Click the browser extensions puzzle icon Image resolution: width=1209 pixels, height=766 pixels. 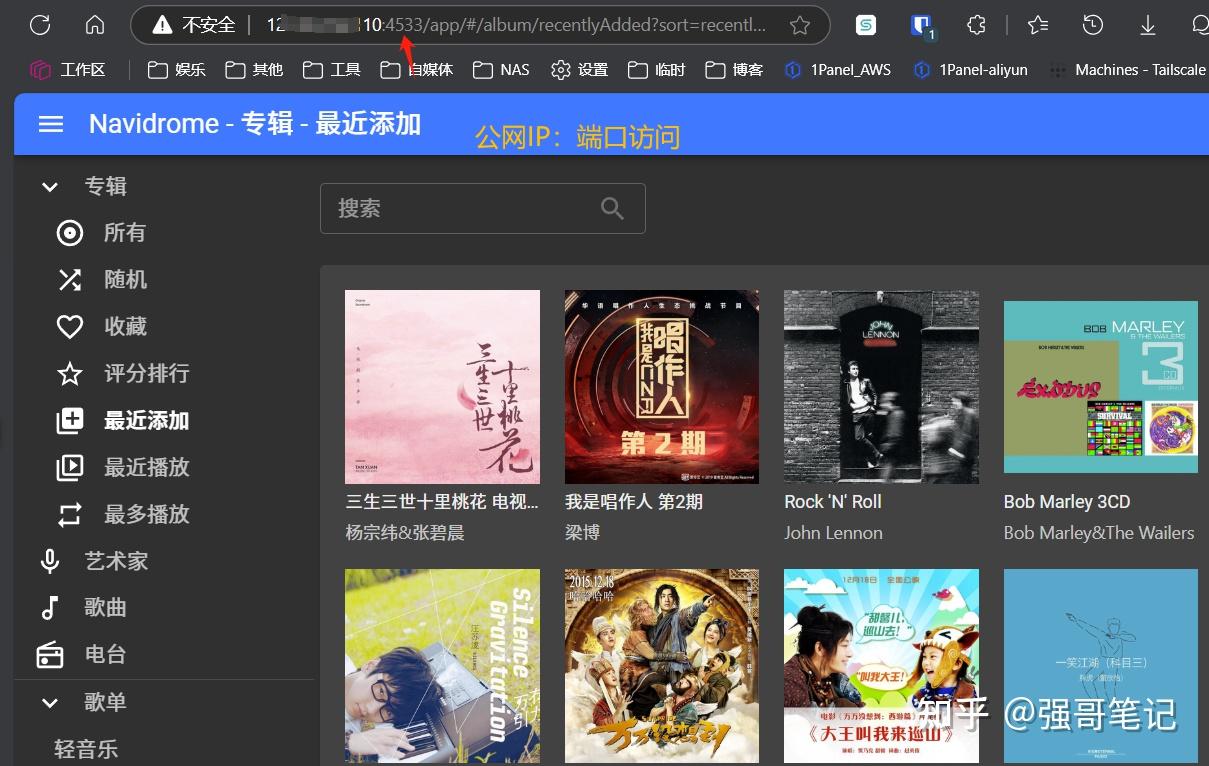(977, 24)
